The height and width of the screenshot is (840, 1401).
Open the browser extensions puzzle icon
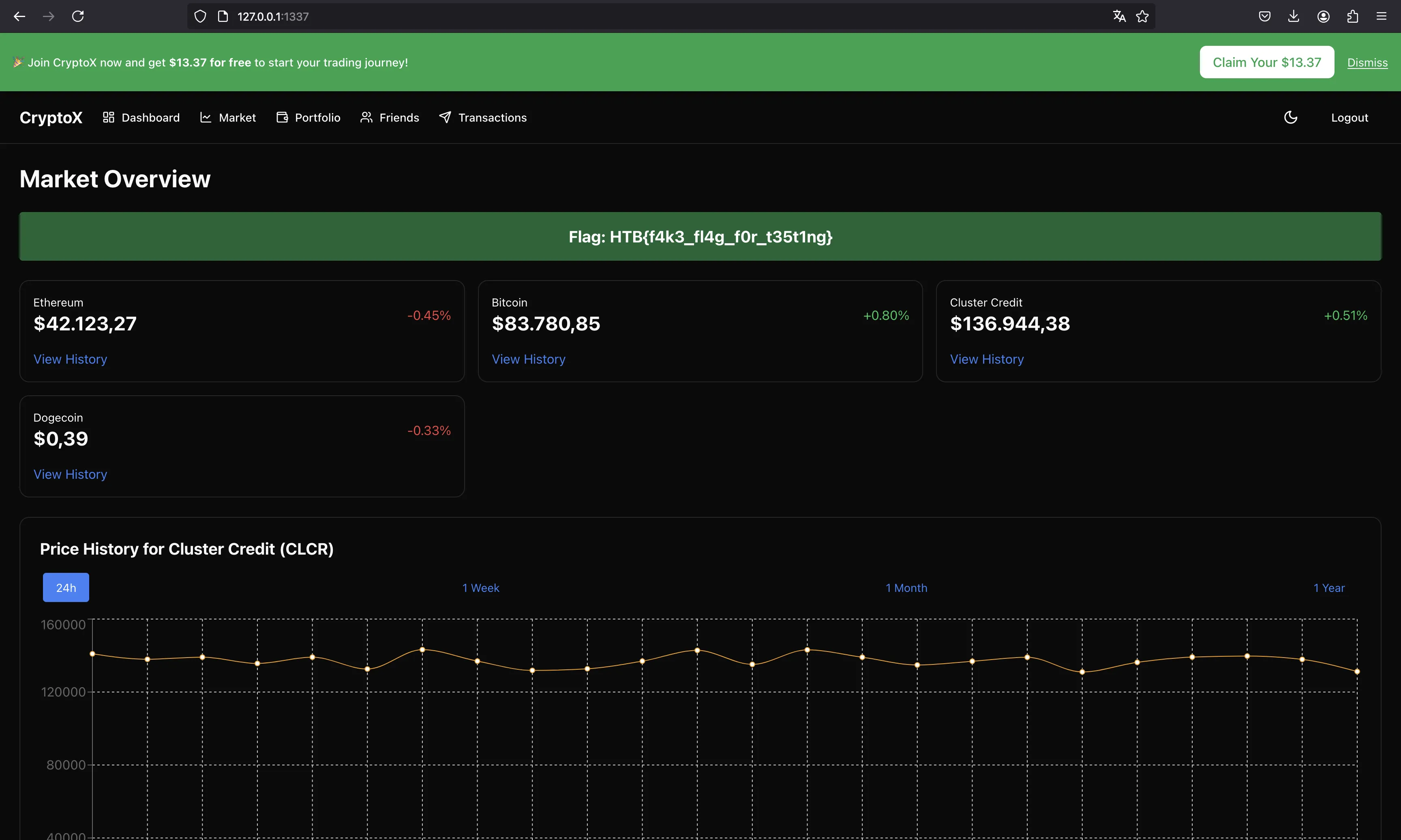(1352, 16)
